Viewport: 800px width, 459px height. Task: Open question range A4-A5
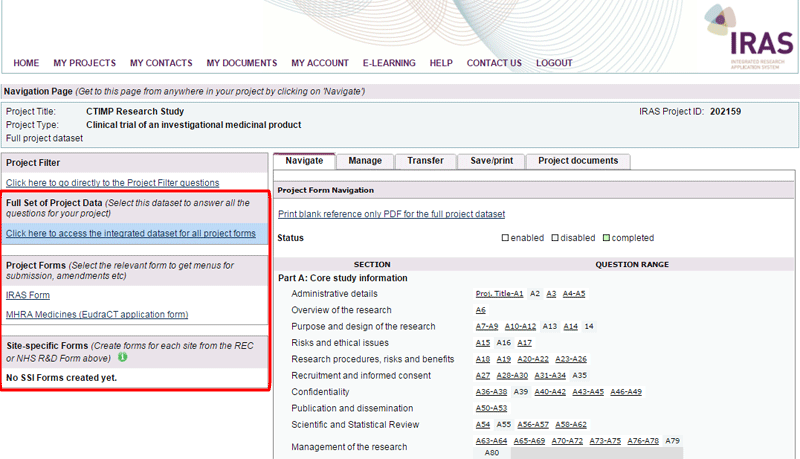574,294
